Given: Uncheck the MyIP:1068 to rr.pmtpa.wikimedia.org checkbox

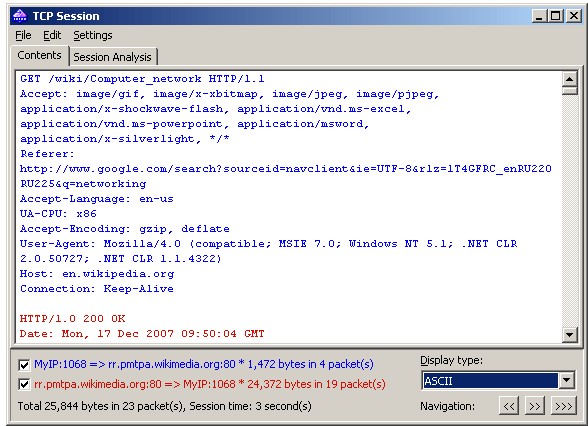Looking at the screenshot, I should (x=24, y=364).
